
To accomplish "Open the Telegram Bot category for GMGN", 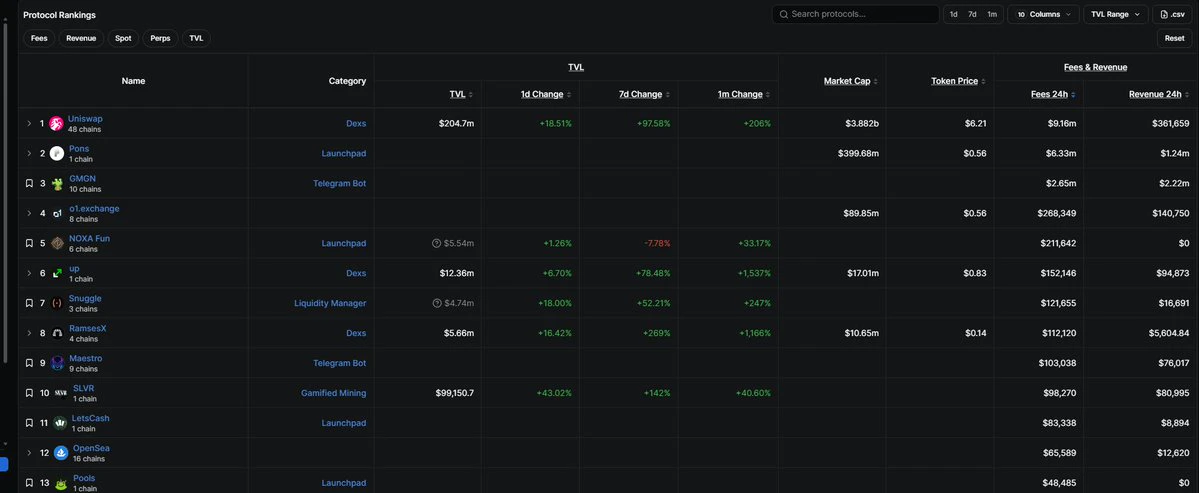I will tap(340, 183).
